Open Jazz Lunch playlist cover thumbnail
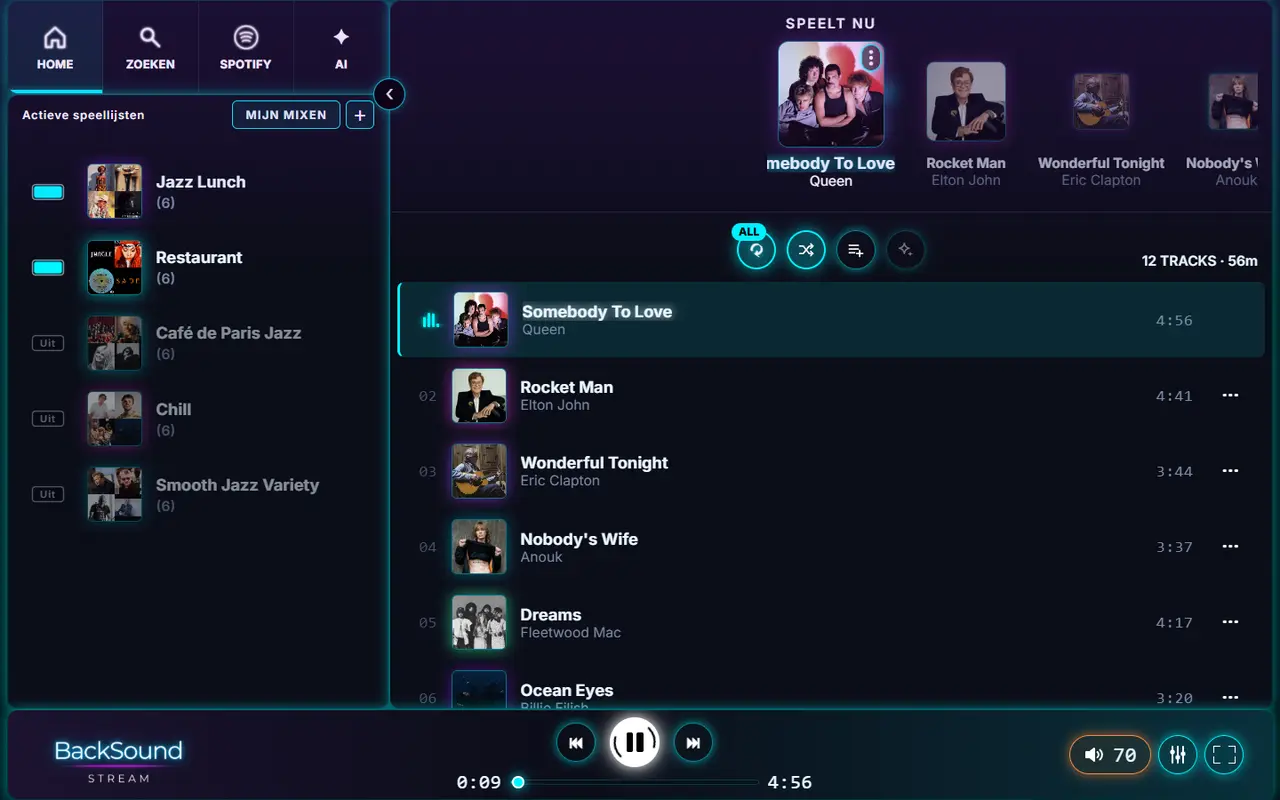1280x800 pixels. click(x=114, y=191)
